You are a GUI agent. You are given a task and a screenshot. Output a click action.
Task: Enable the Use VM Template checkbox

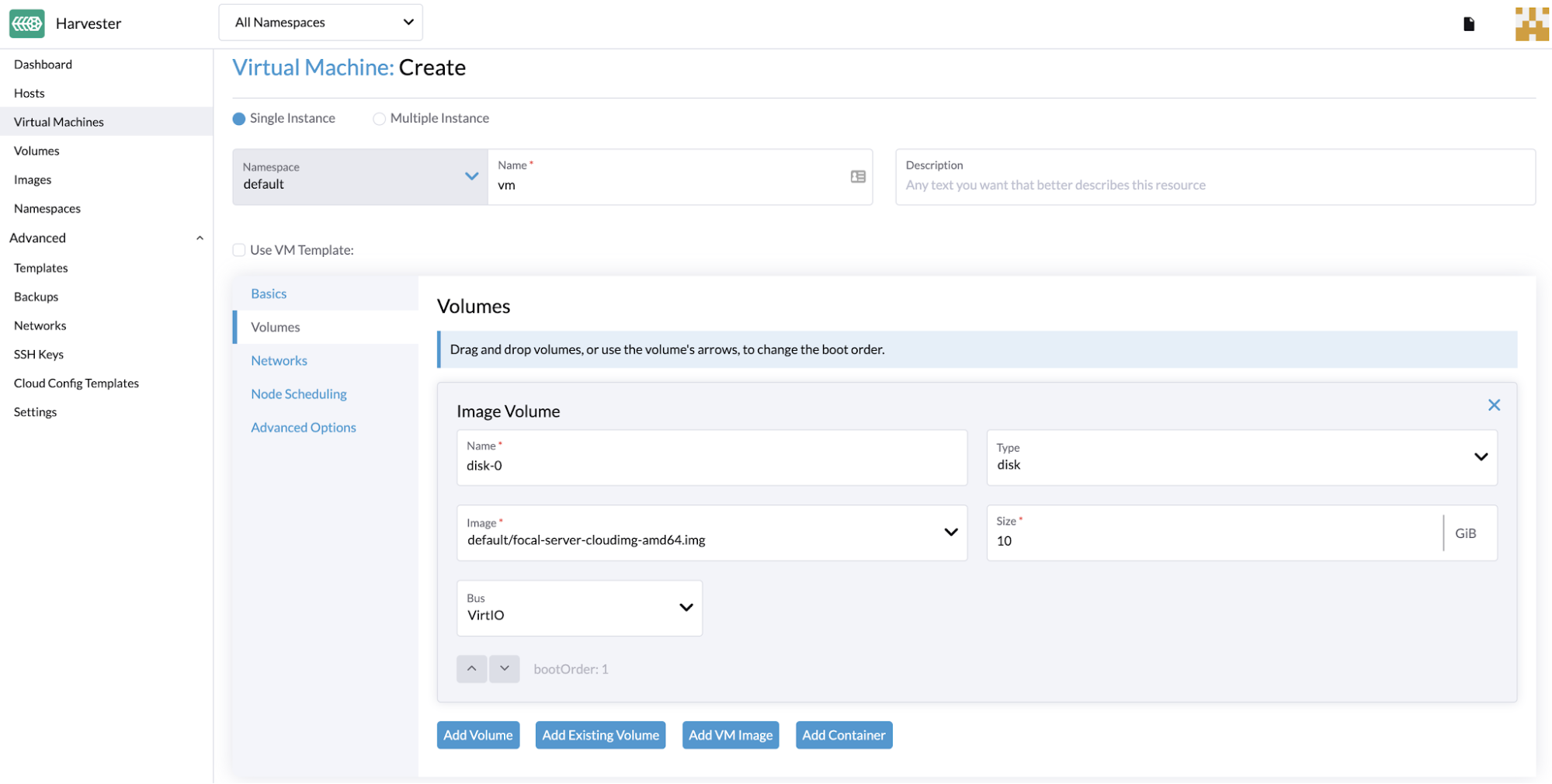[239, 250]
